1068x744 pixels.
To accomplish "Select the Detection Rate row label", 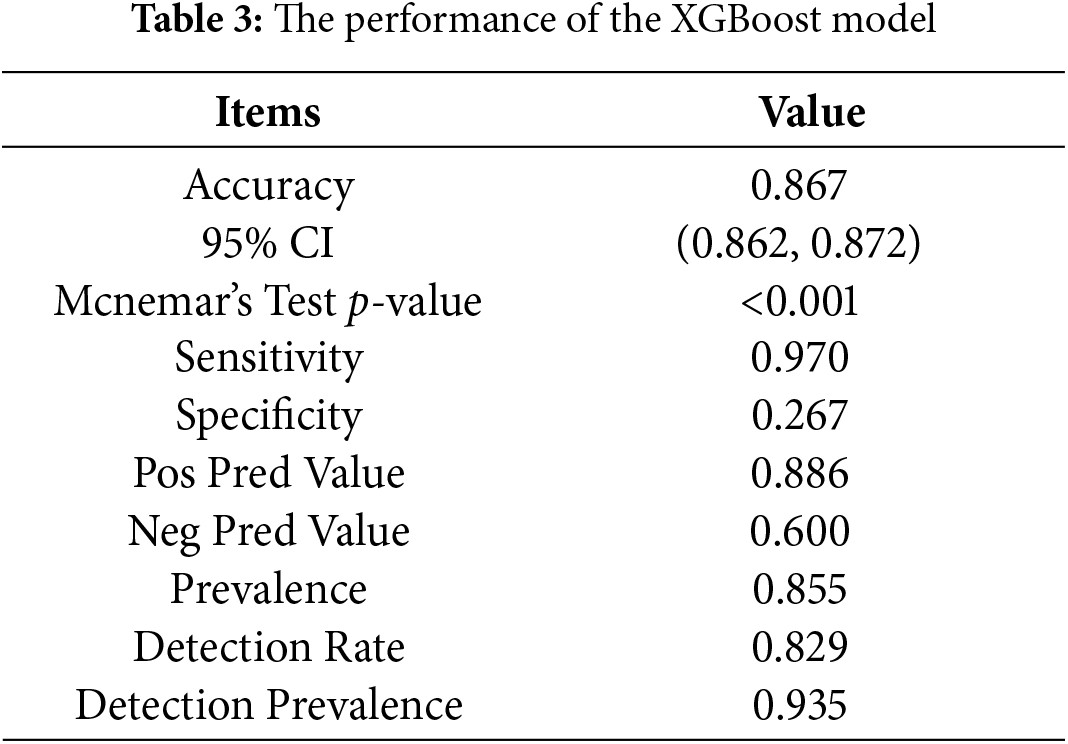I will (x=268, y=647).
